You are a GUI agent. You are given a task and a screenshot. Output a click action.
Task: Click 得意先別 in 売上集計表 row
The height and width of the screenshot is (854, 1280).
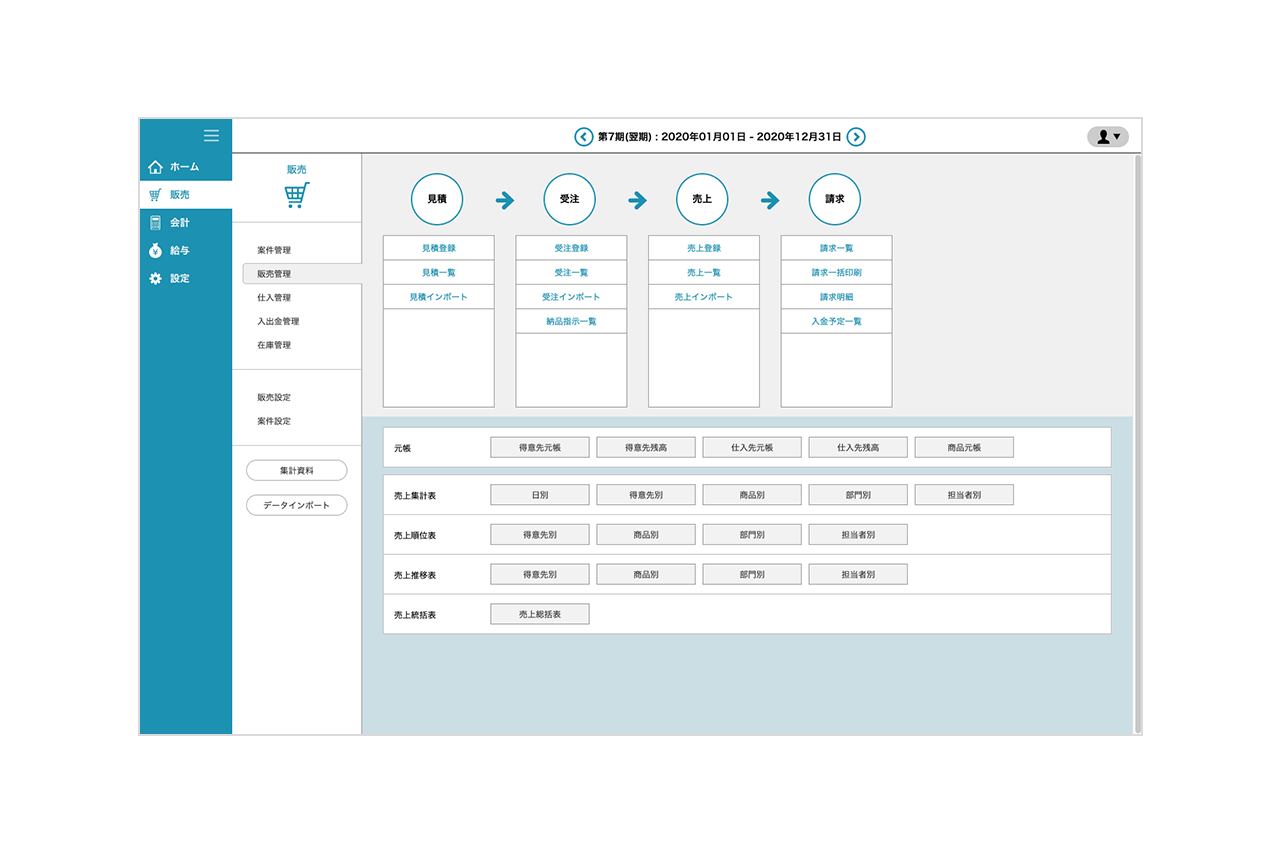coord(646,495)
